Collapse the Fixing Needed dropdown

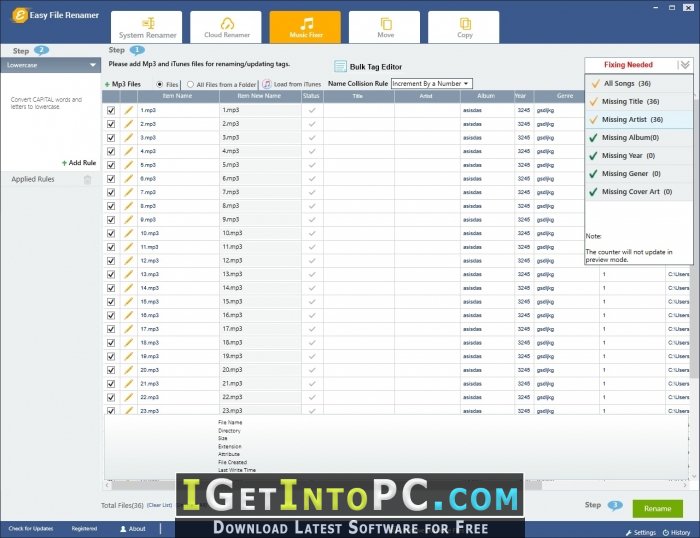pyautogui.click(x=685, y=65)
